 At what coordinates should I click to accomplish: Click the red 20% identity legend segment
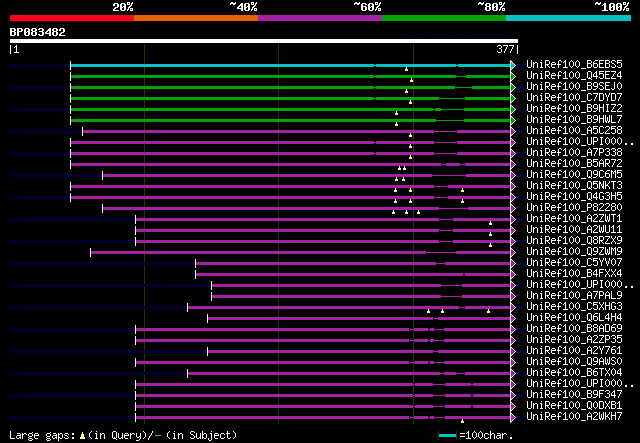click(72, 18)
